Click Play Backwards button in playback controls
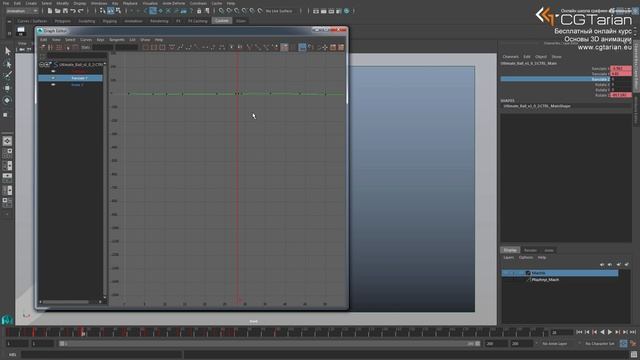The image size is (640, 360). 602,332
